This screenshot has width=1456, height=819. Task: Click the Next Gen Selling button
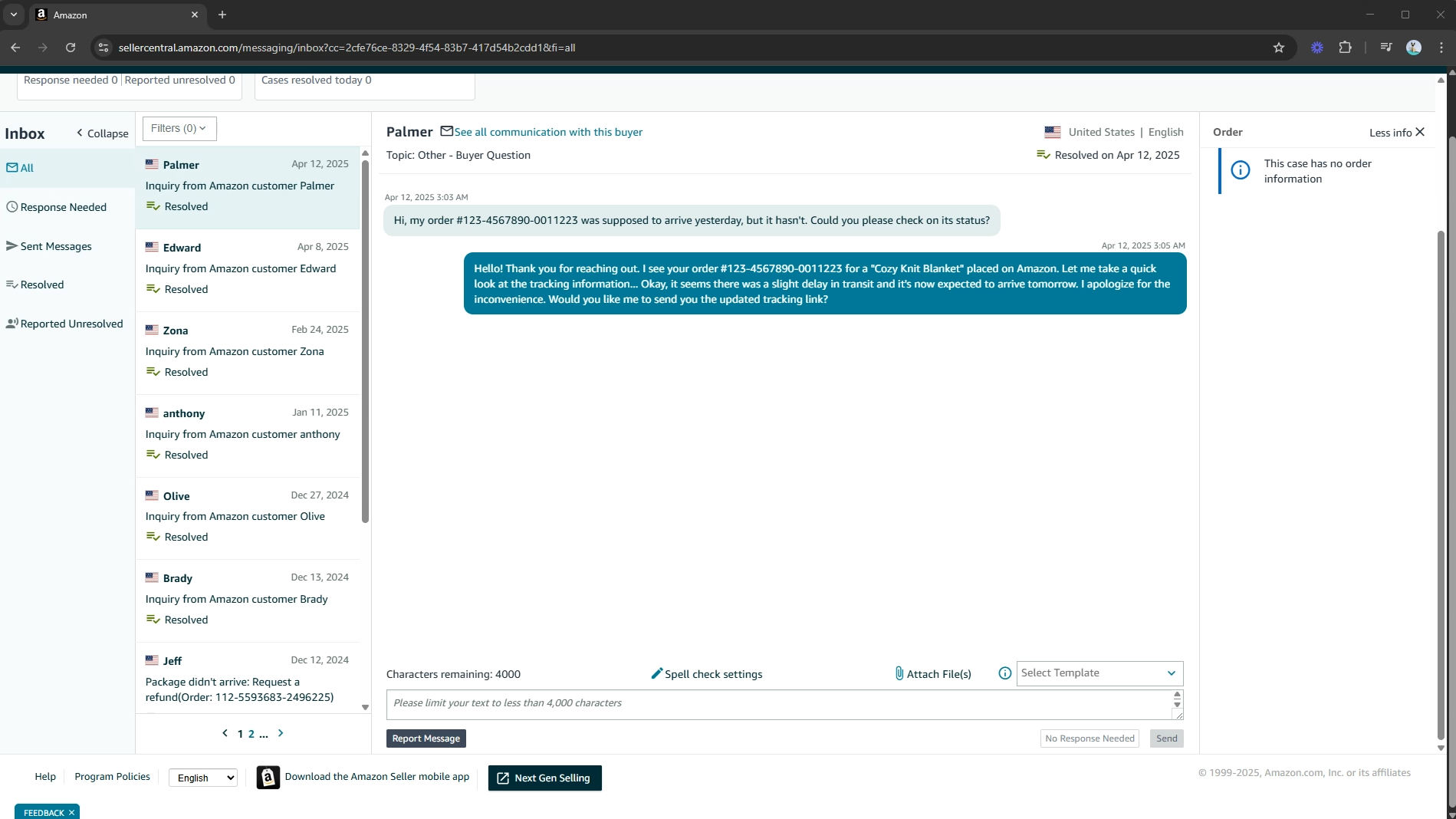coord(545,778)
